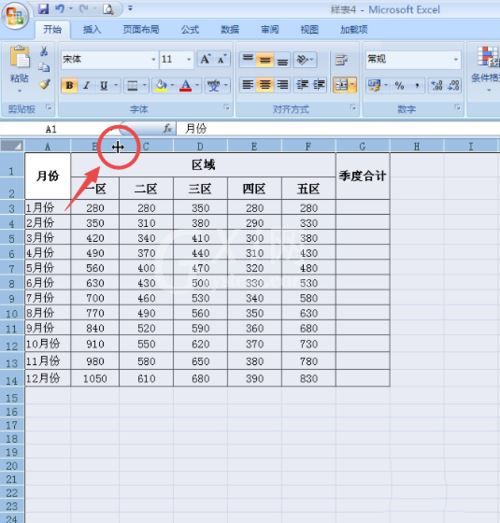Open print preview from quick access toolbar
The image size is (500, 523).
pyautogui.click(x=108, y=9)
